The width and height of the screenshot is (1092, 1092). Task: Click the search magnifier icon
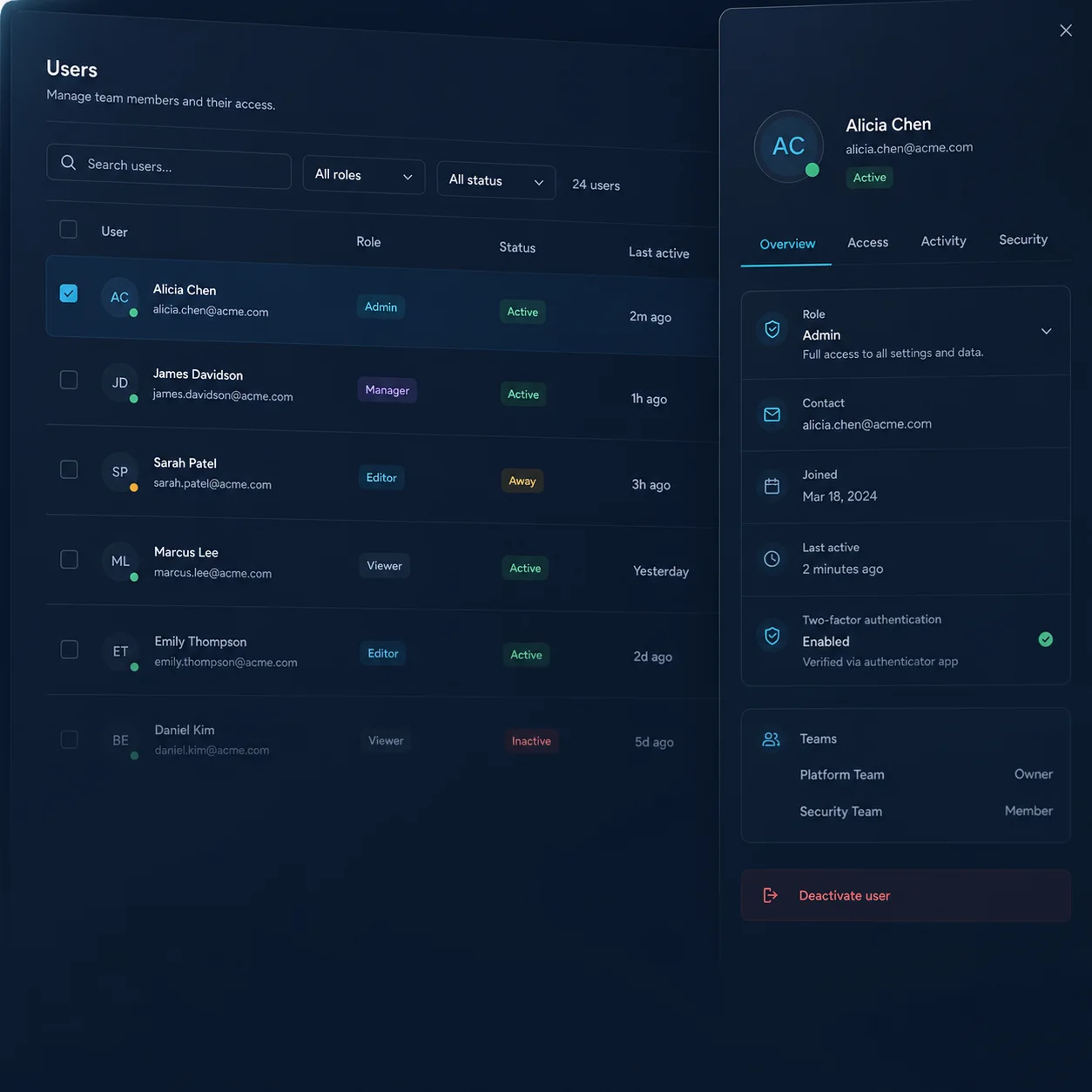point(68,163)
